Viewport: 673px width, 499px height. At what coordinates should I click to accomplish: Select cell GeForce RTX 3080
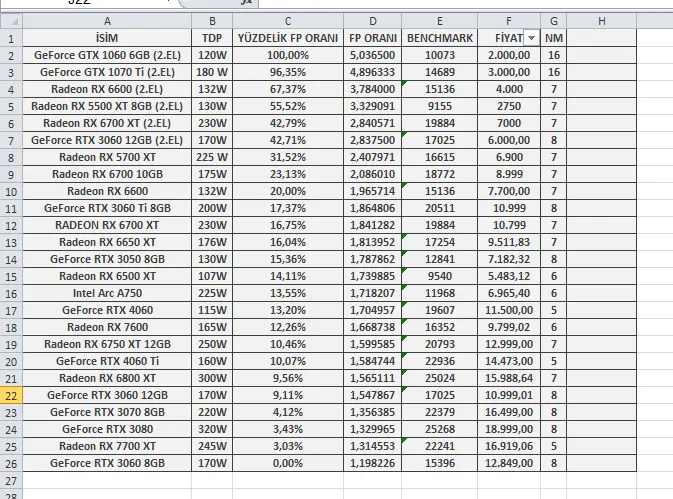pos(107,429)
